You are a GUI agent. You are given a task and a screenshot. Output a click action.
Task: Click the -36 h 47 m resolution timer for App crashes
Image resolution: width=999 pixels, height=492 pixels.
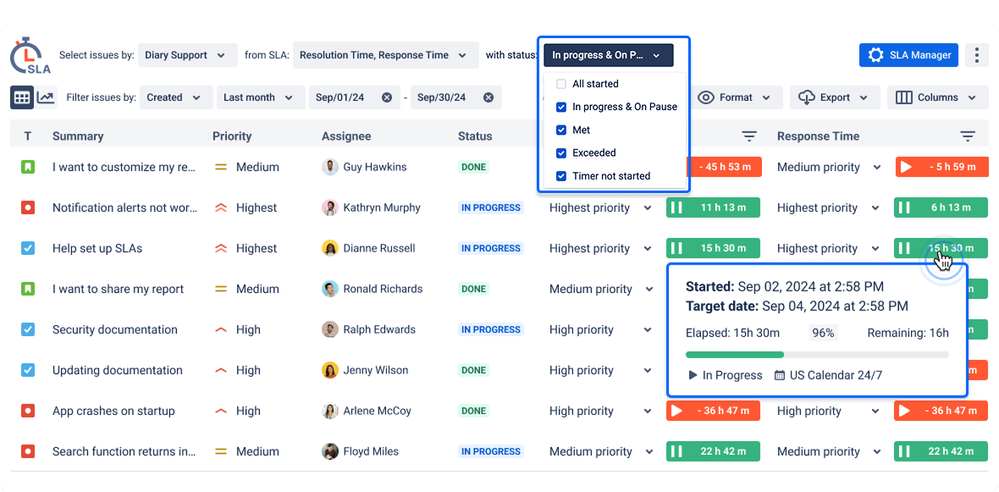pyautogui.click(x=713, y=411)
